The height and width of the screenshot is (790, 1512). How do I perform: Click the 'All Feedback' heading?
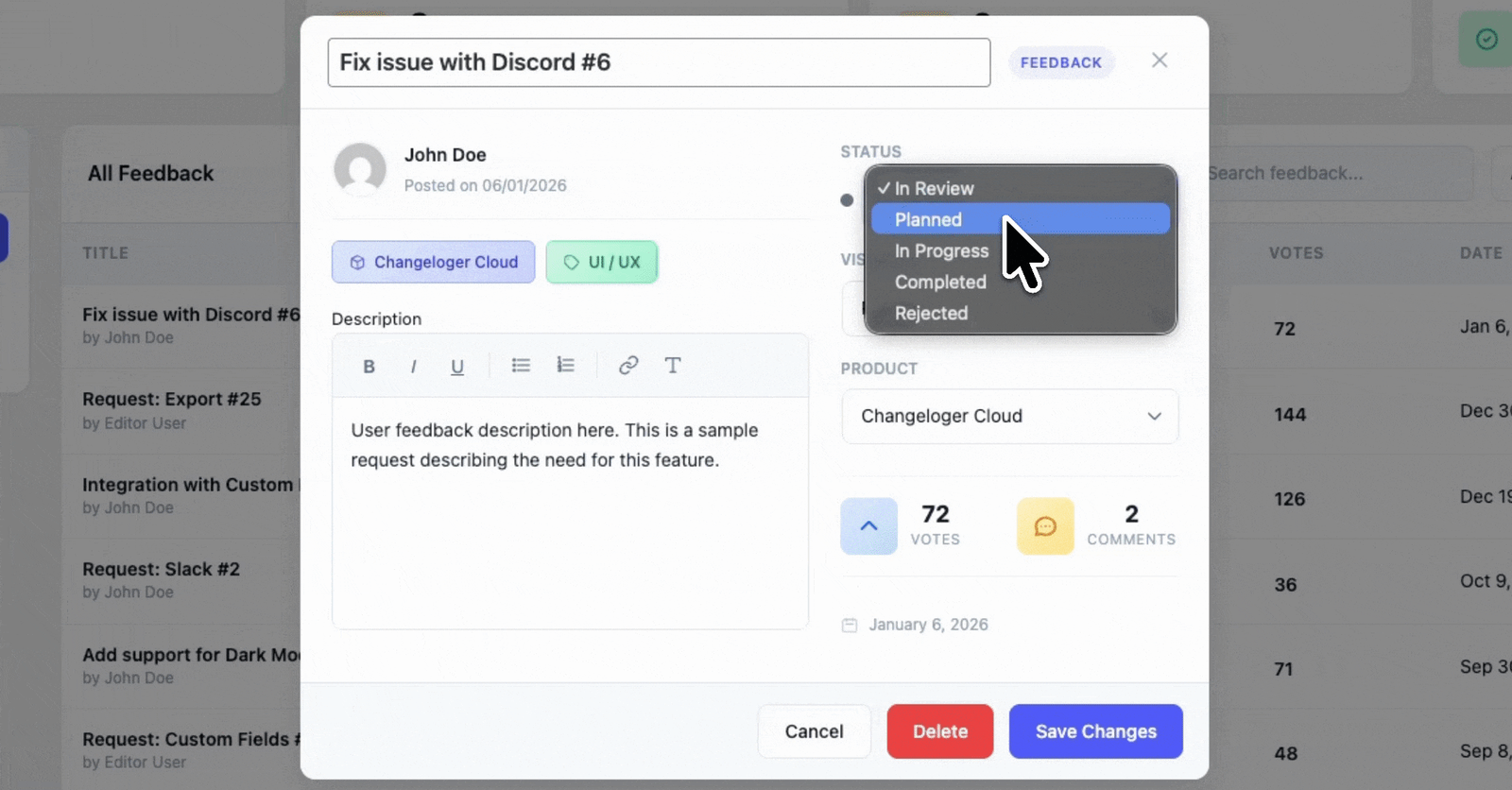151,173
